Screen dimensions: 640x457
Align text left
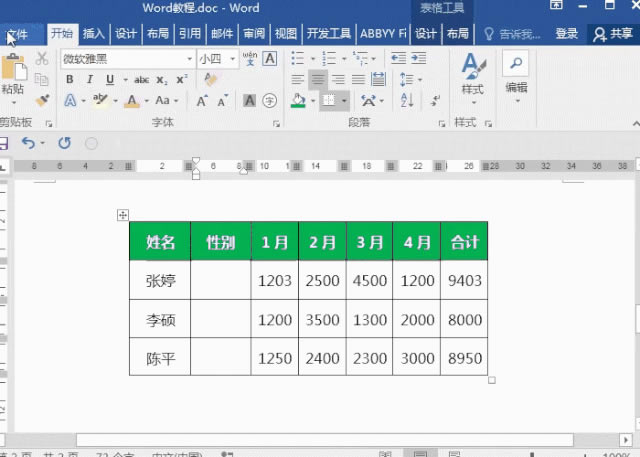(x=298, y=79)
